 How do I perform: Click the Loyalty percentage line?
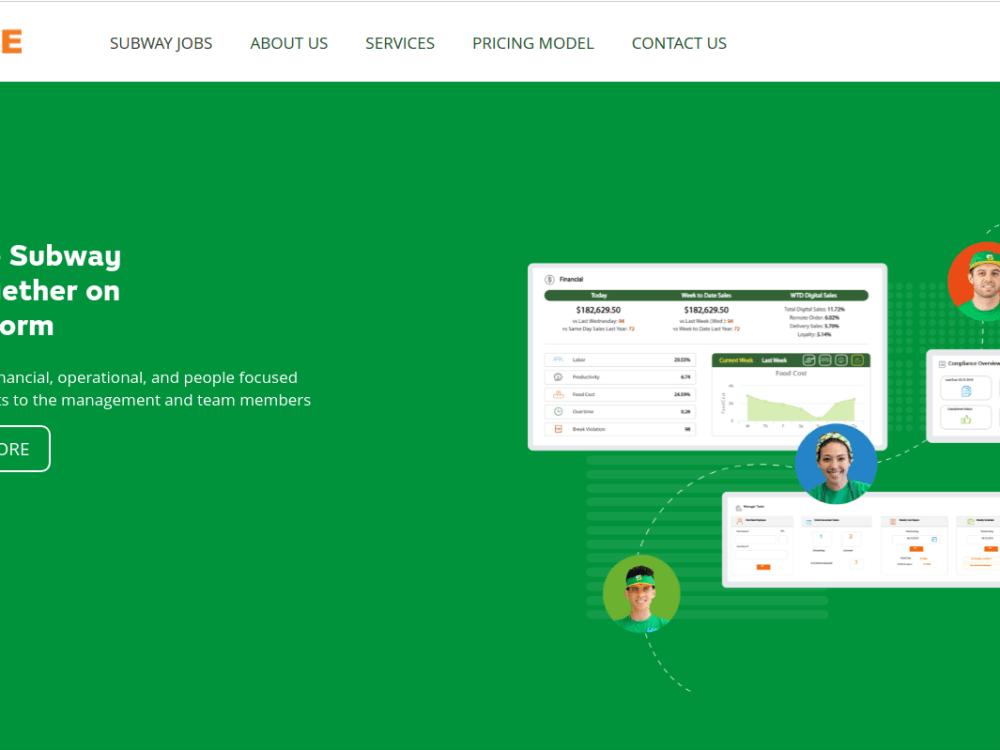814,334
